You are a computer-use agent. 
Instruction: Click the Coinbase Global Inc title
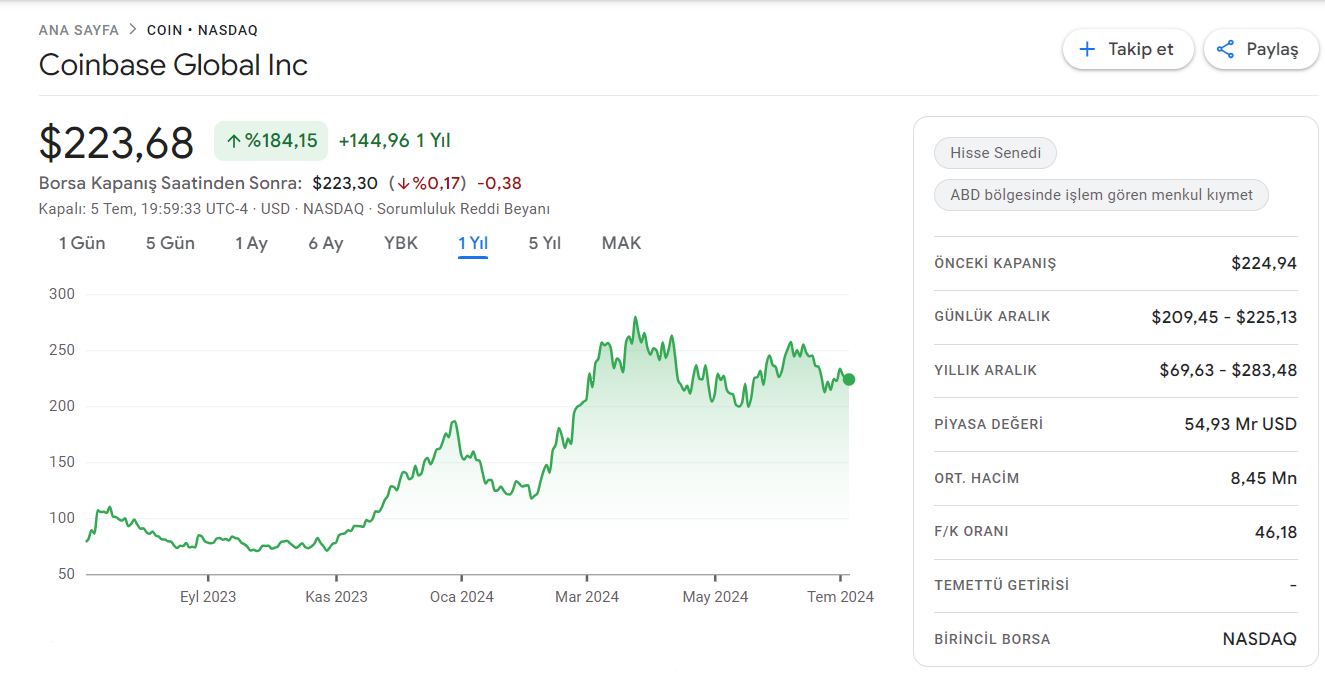pyautogui.click(x=172, y=65)
